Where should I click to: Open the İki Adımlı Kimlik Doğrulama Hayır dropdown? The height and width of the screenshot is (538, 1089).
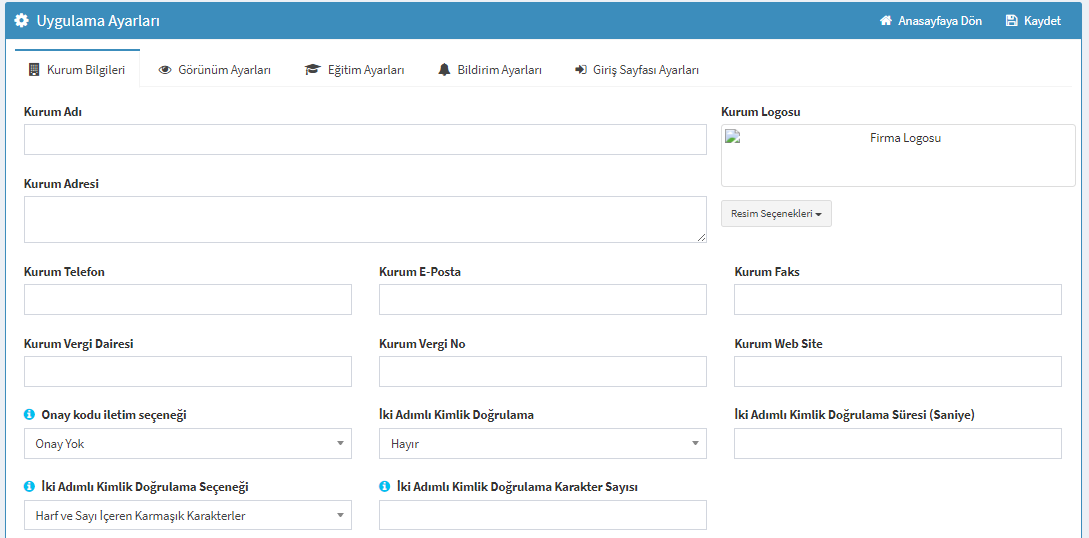pyautogui.click(x=542, y=444)
